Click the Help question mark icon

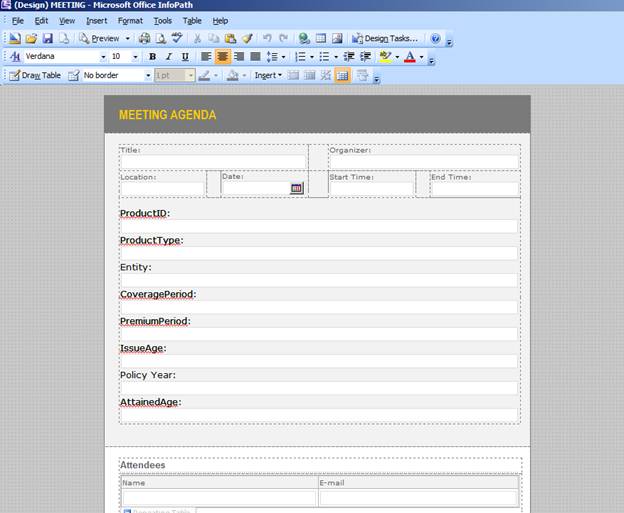[x=435, y=39]
